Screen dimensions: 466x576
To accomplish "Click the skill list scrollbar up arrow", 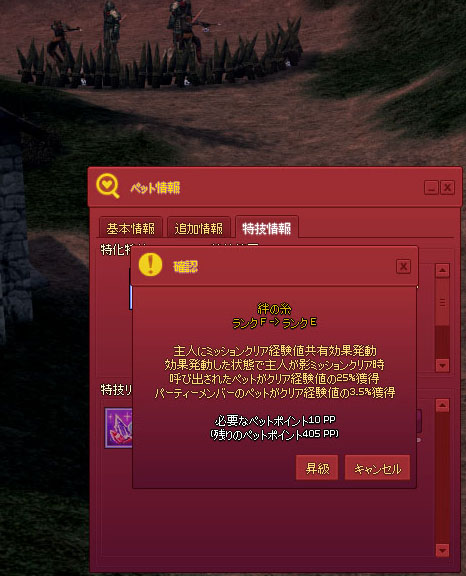I will coord(442,405).
